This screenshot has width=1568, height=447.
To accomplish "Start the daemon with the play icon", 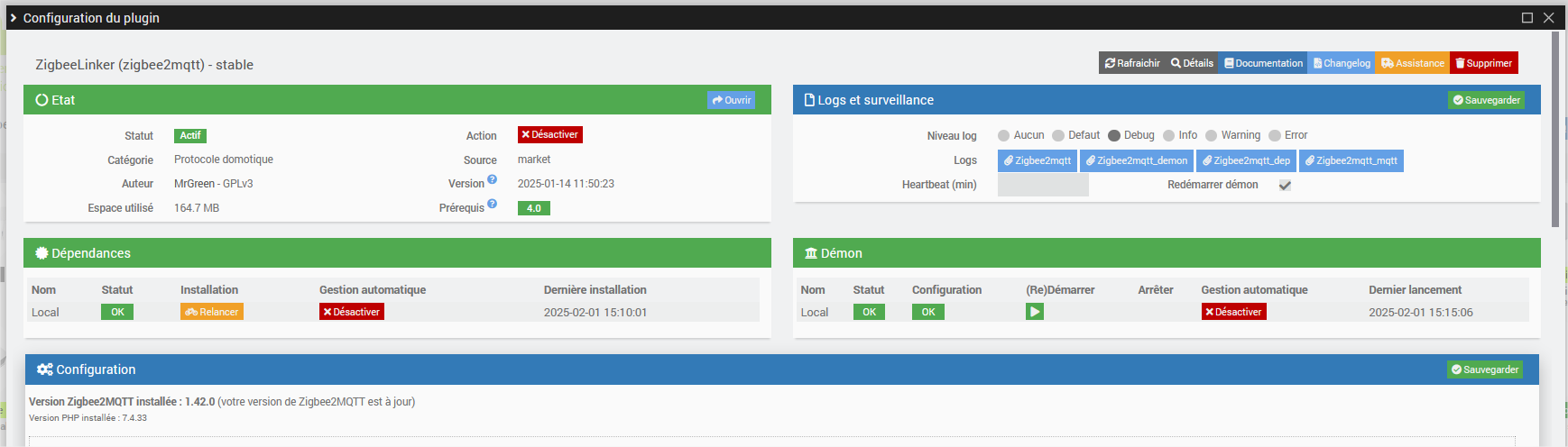I will [1035, 312].
